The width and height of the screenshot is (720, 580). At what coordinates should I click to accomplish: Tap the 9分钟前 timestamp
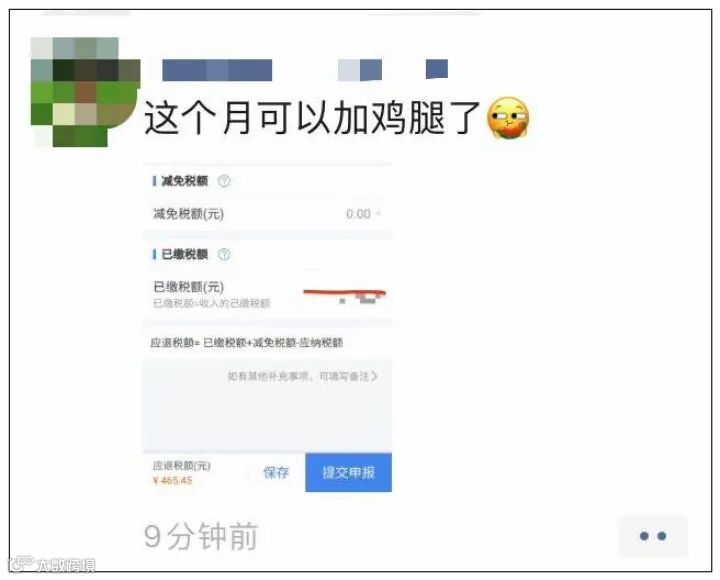[201, 535]
